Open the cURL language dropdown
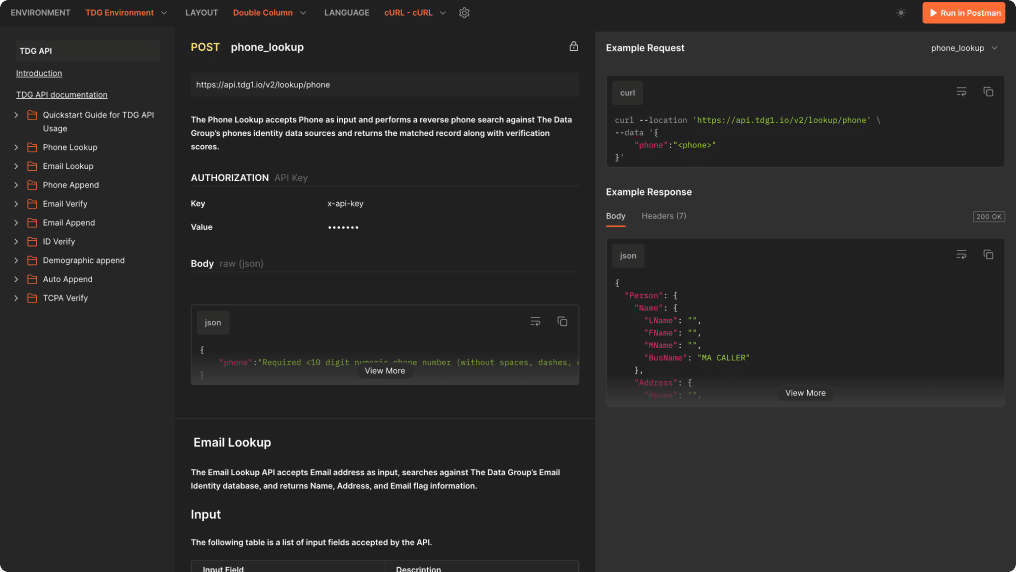This screenshot has width=1016, height=572. point(415,13)
